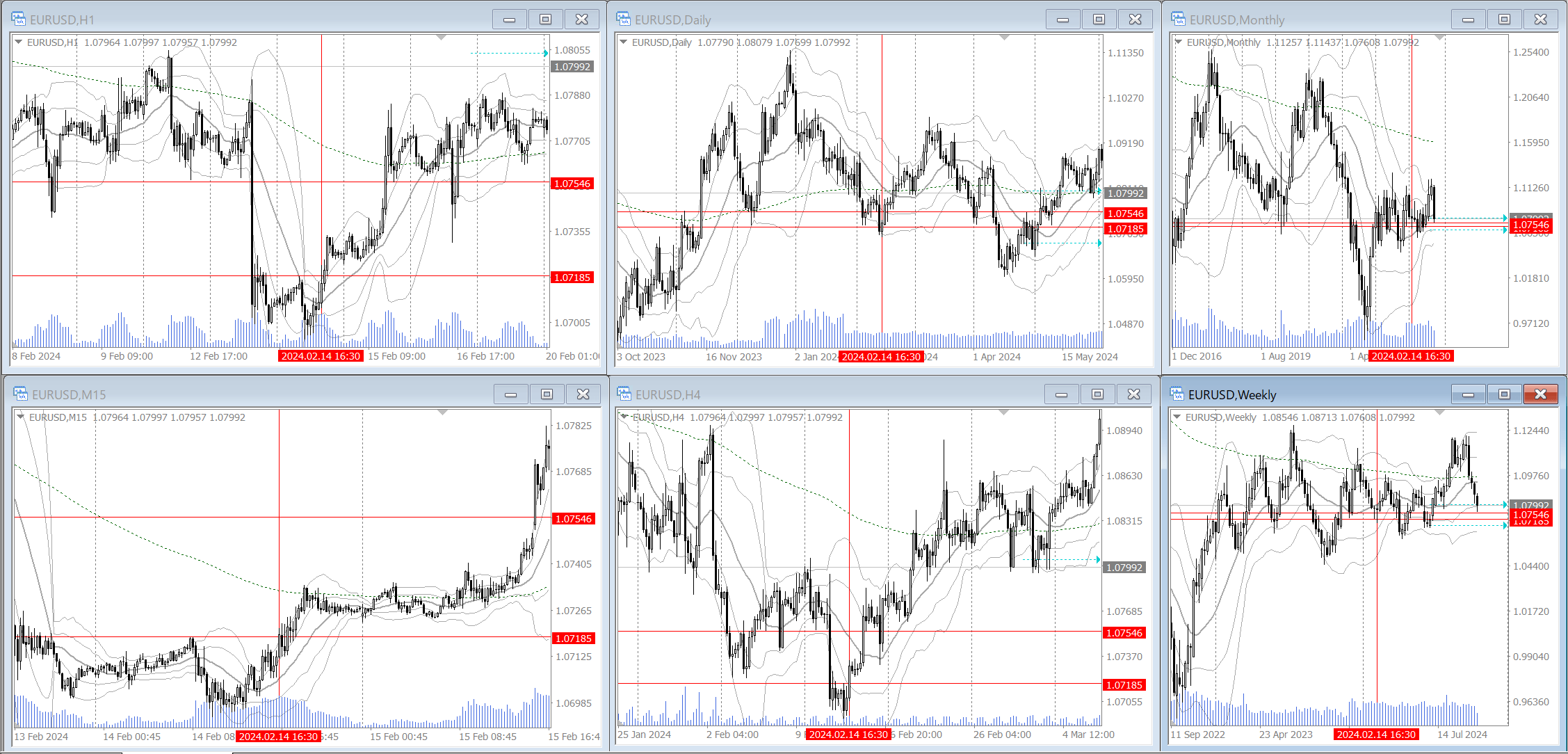Click the 2024.02.14 16:30 date label in H4 chart
Viewport: 1568px width, 754px height.
point(848,735)
